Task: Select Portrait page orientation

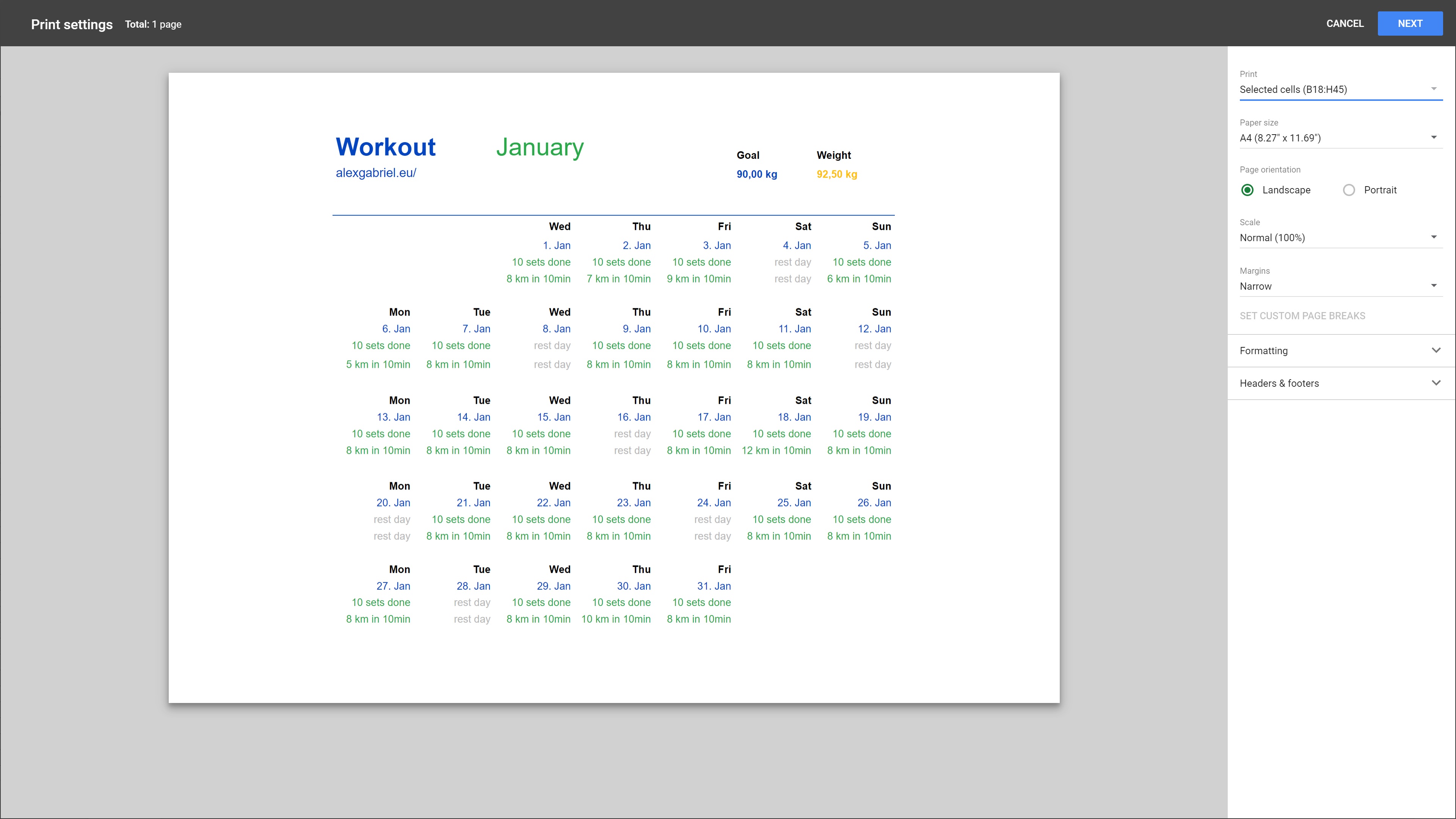Action: pos(1349,190)
